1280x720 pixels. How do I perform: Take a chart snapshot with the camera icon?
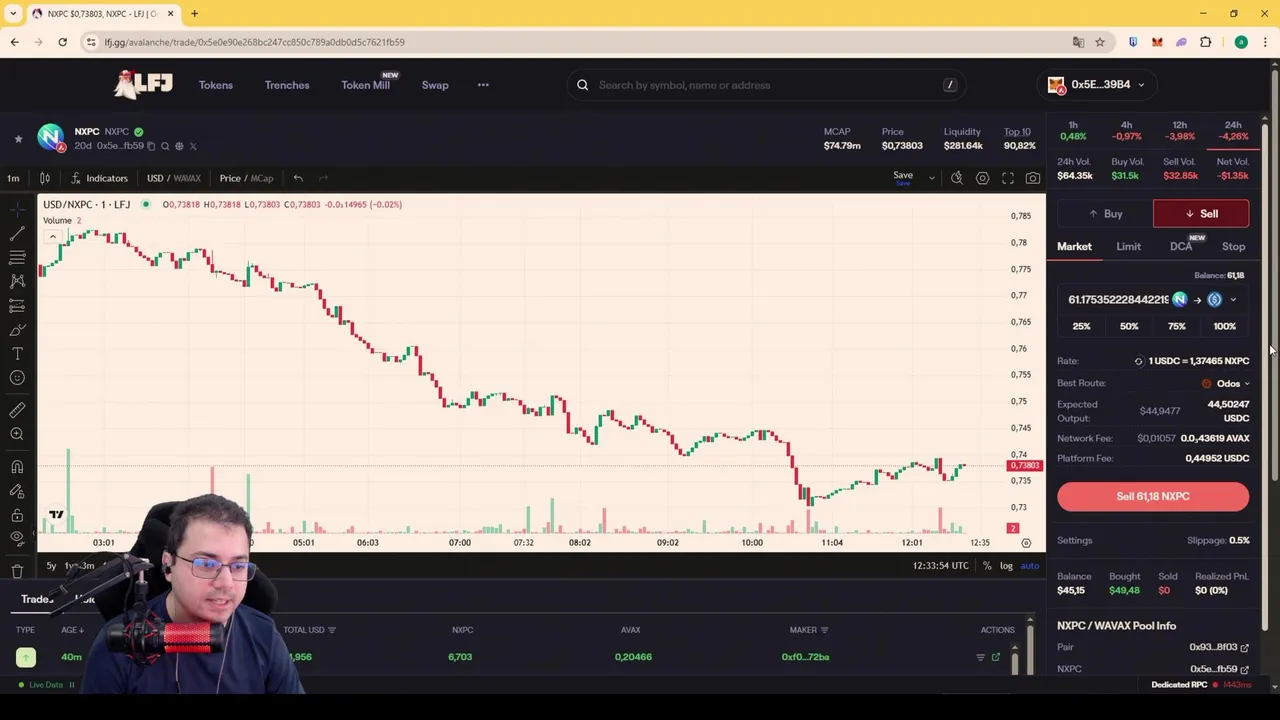pyautogui.click(x=1033, y=178)
